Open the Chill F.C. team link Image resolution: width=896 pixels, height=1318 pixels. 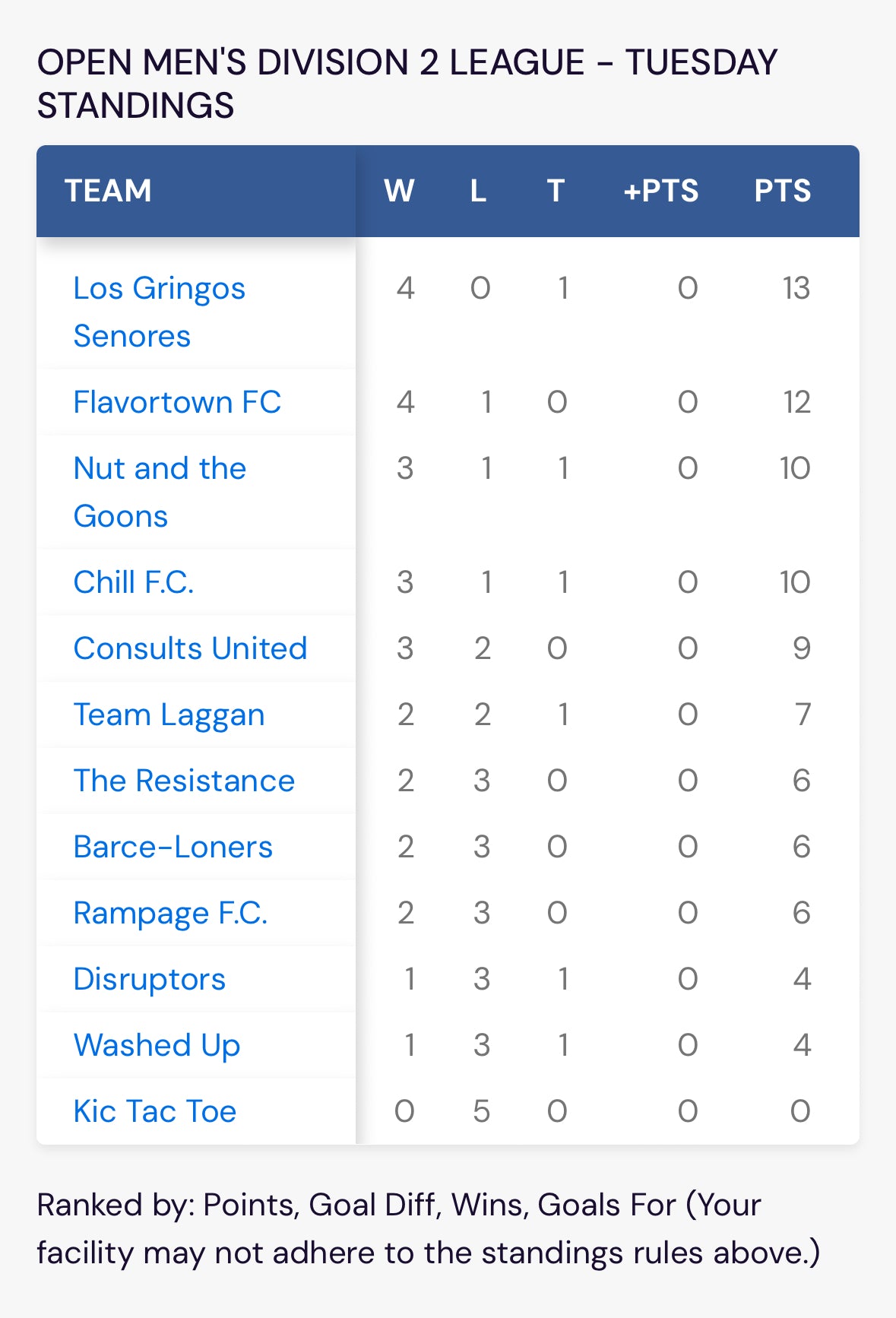tap(134, 582)
